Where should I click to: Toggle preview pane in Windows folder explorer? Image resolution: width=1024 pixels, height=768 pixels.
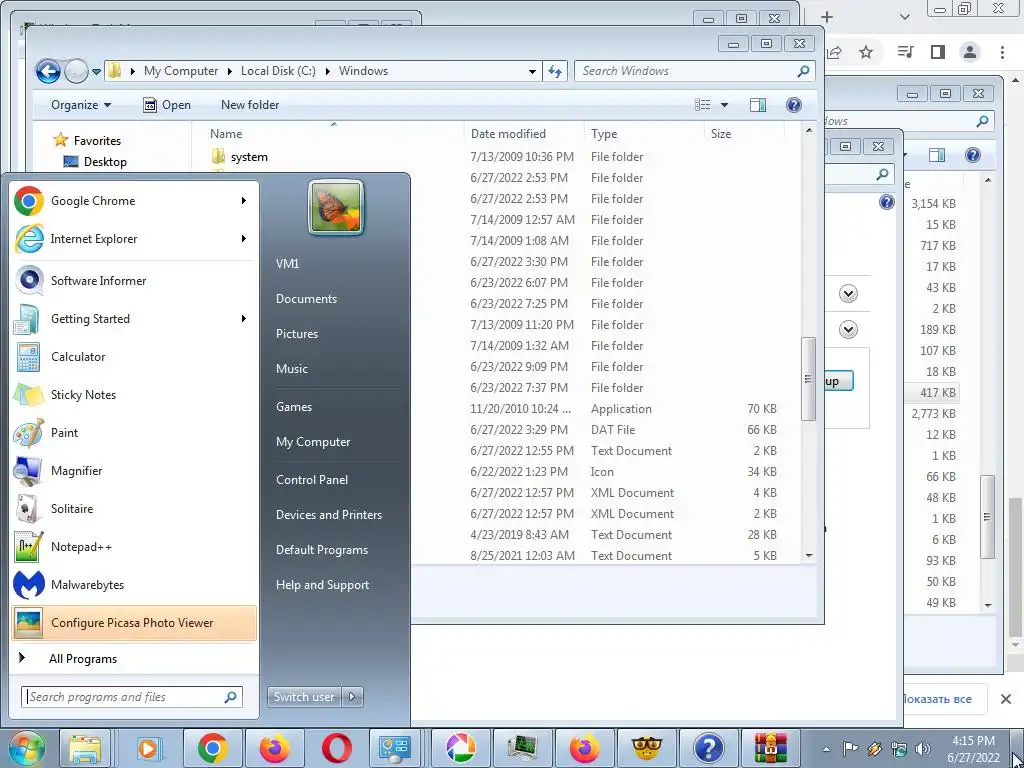click(758, 104)
